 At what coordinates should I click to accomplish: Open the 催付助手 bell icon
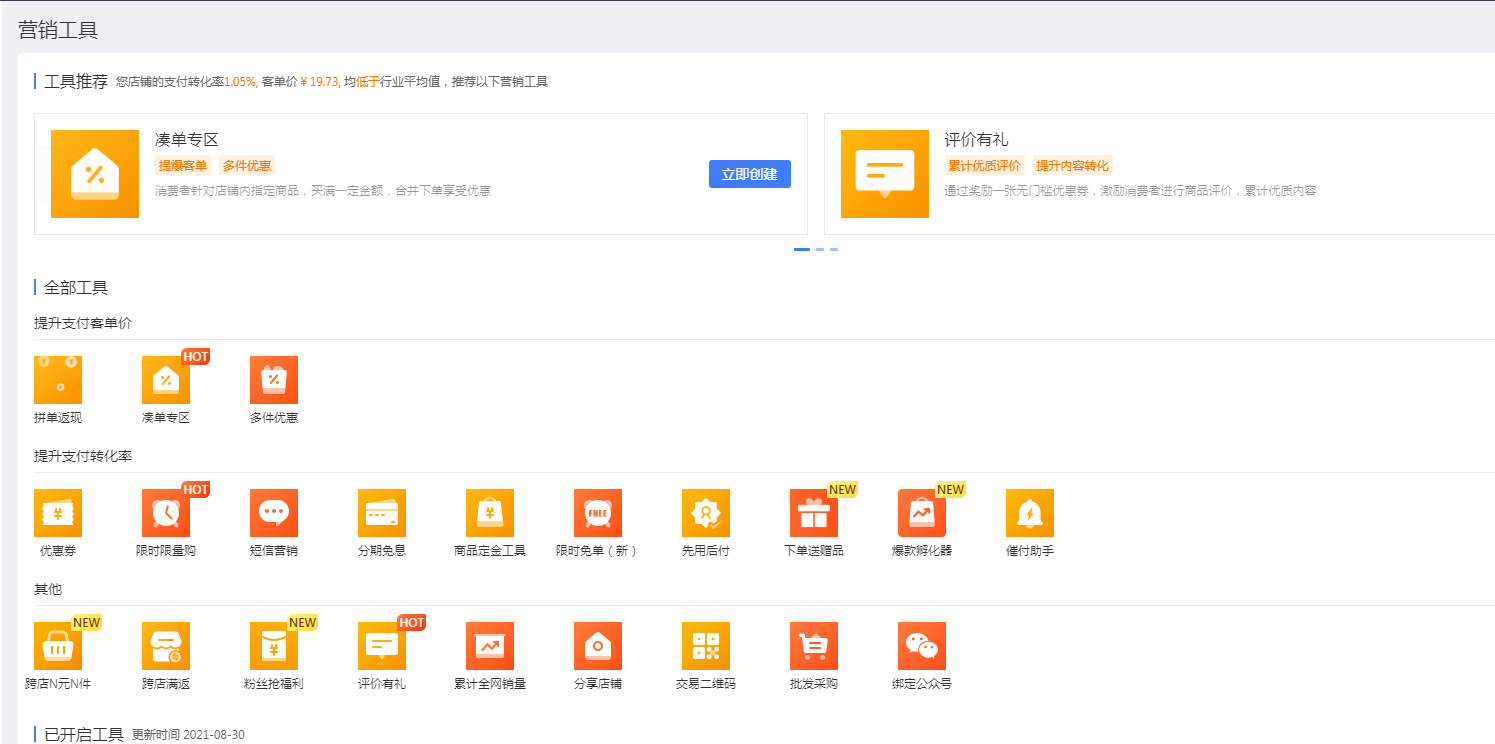pos(1030,513)
